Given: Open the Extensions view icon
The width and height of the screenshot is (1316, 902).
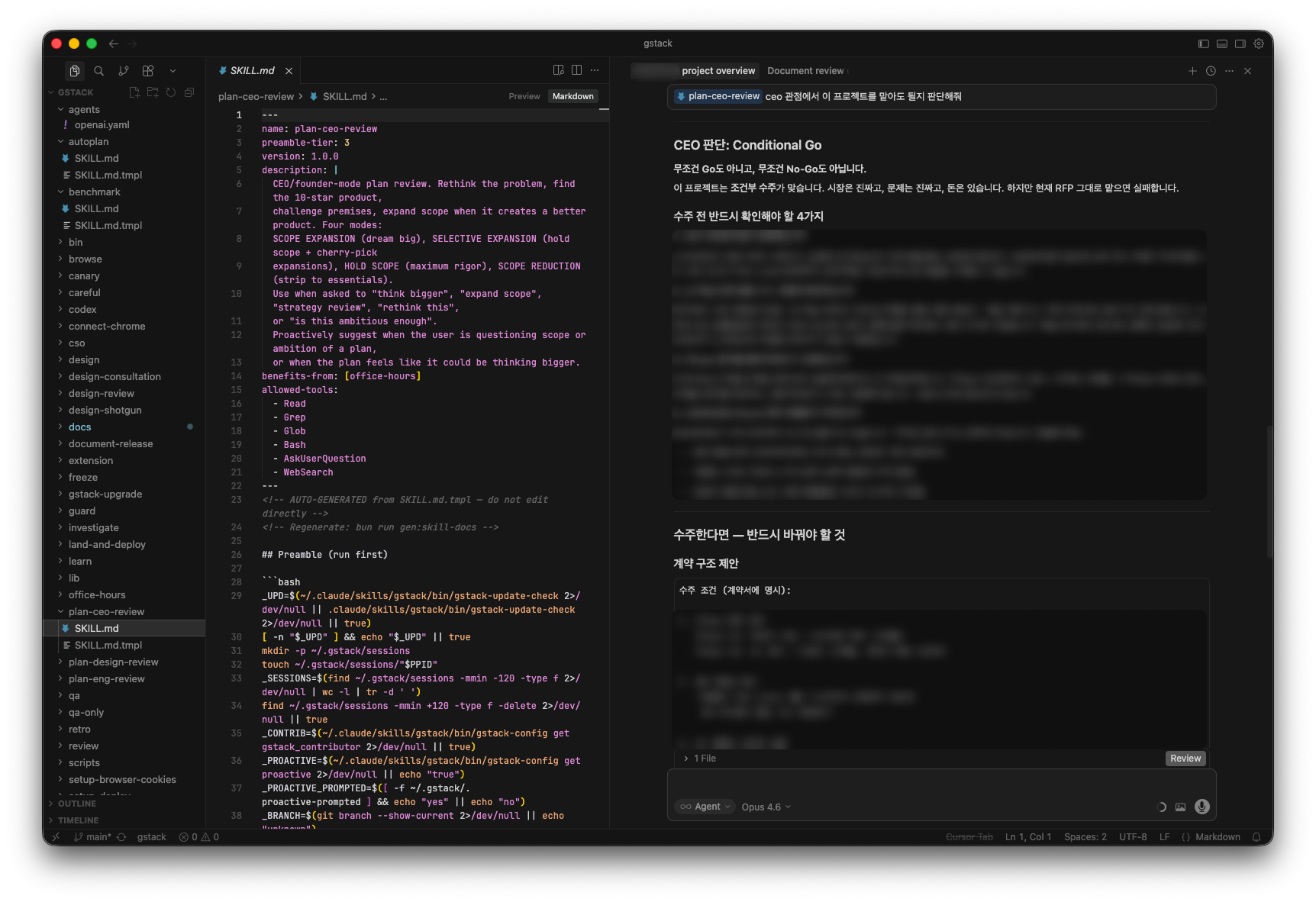Looking at the screenshot, I should [148, 71].
